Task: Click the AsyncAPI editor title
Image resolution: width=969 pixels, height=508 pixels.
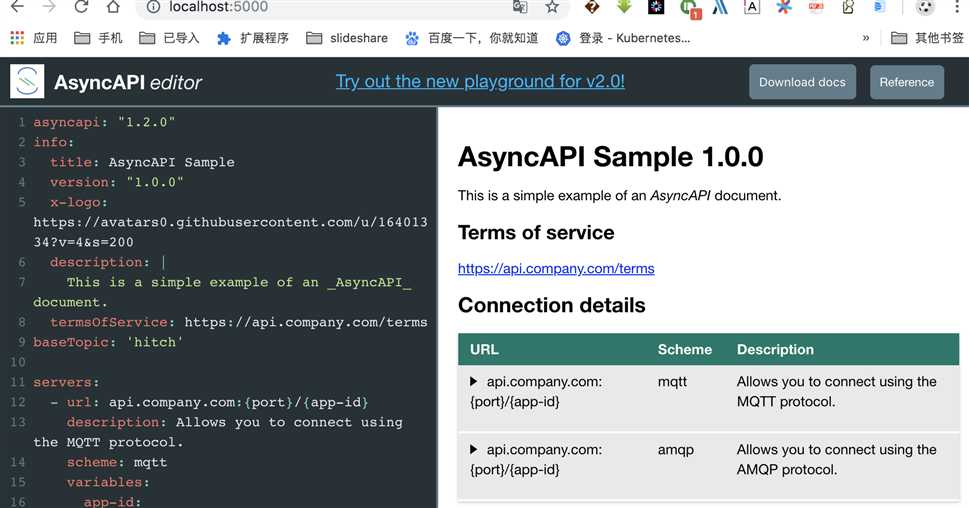Action: (x=128, y=82)
